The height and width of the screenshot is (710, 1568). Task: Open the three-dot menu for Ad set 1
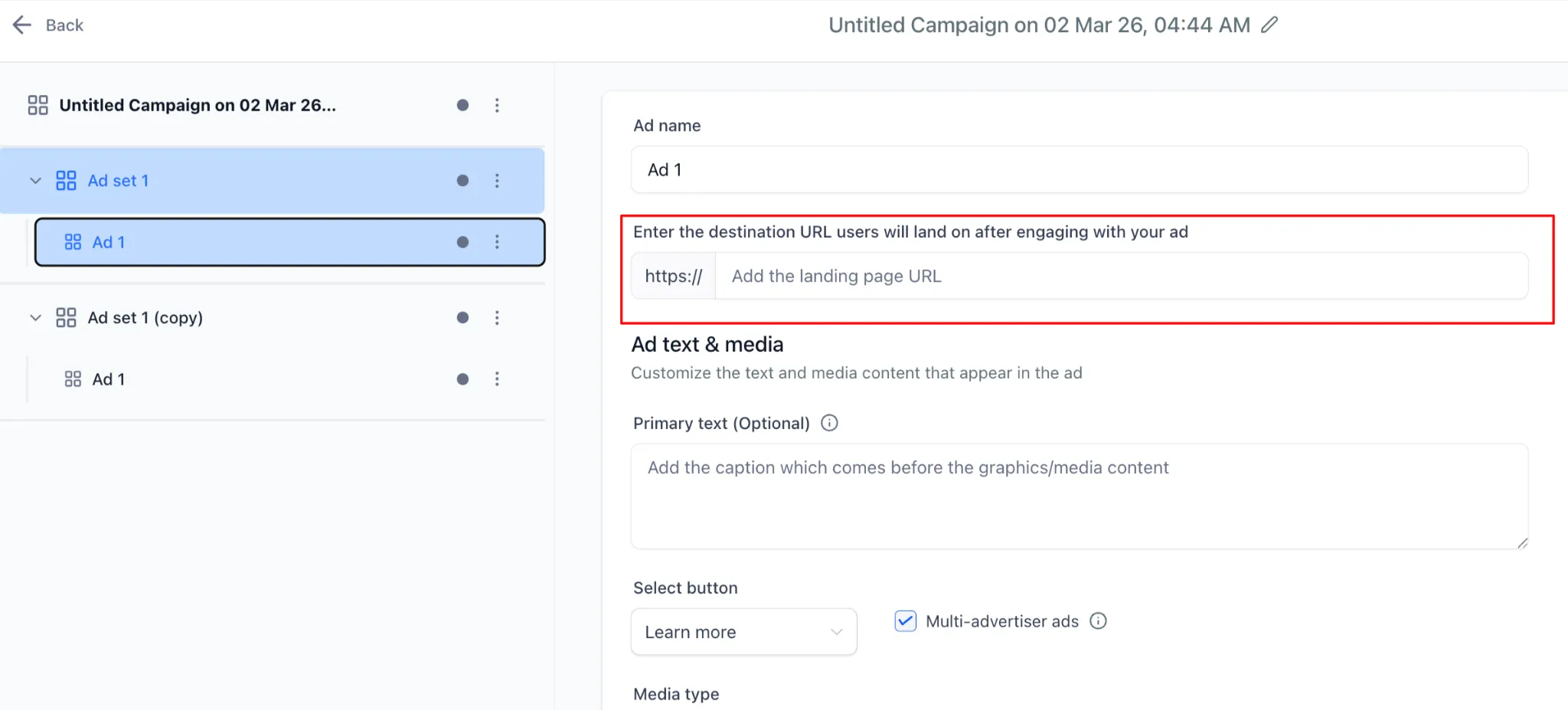(497, 181)
